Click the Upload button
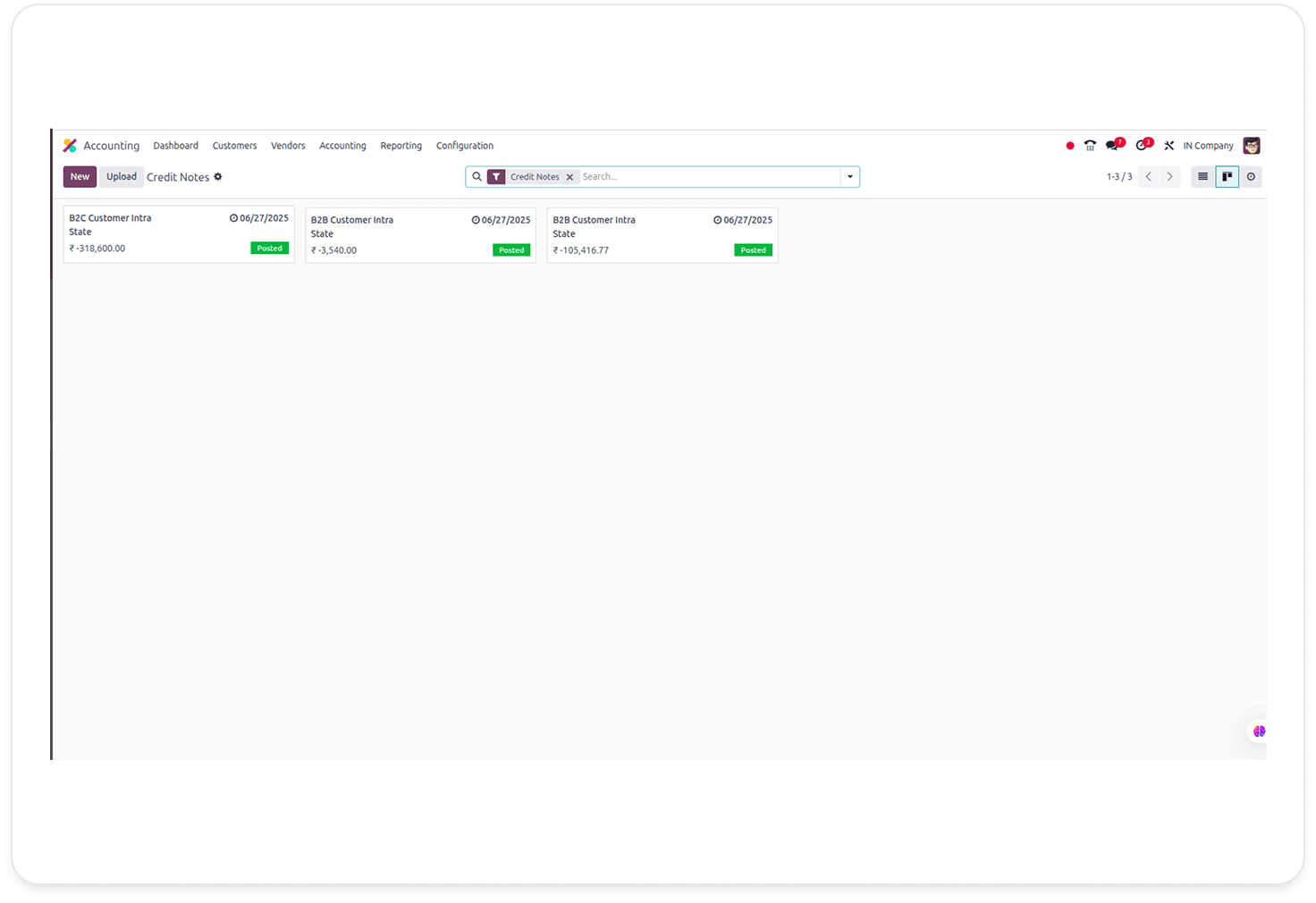The width and height of the screenshot is (1316, 903). coord(122,177)
